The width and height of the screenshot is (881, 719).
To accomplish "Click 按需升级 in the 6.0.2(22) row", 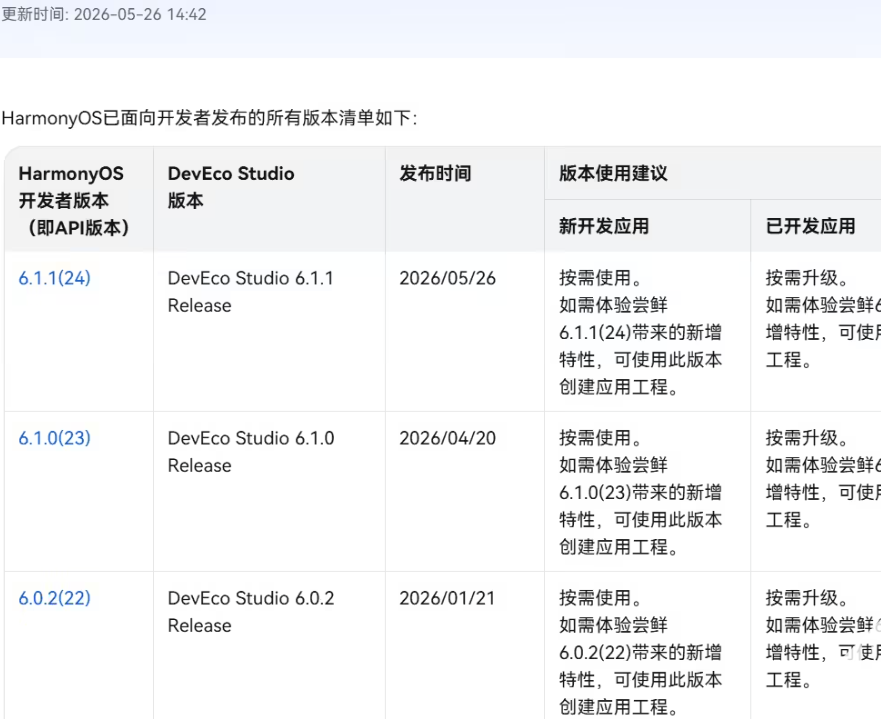I will [807, 598].
